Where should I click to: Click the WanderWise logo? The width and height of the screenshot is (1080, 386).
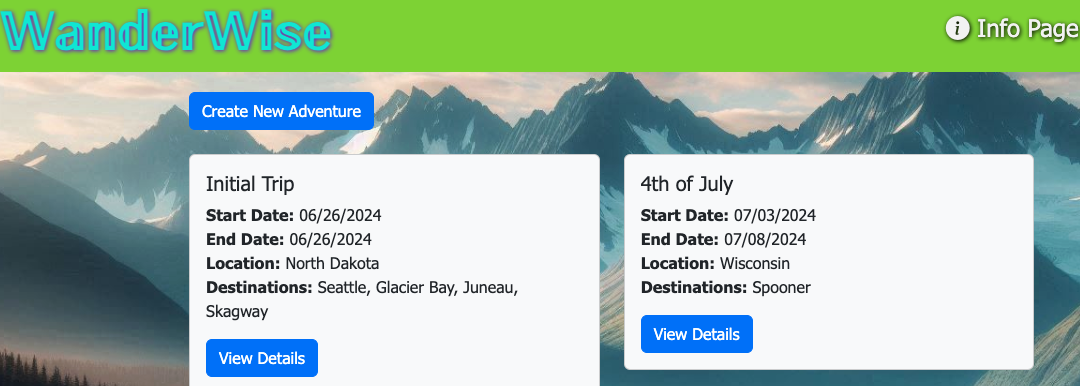[x=166, y=32]
